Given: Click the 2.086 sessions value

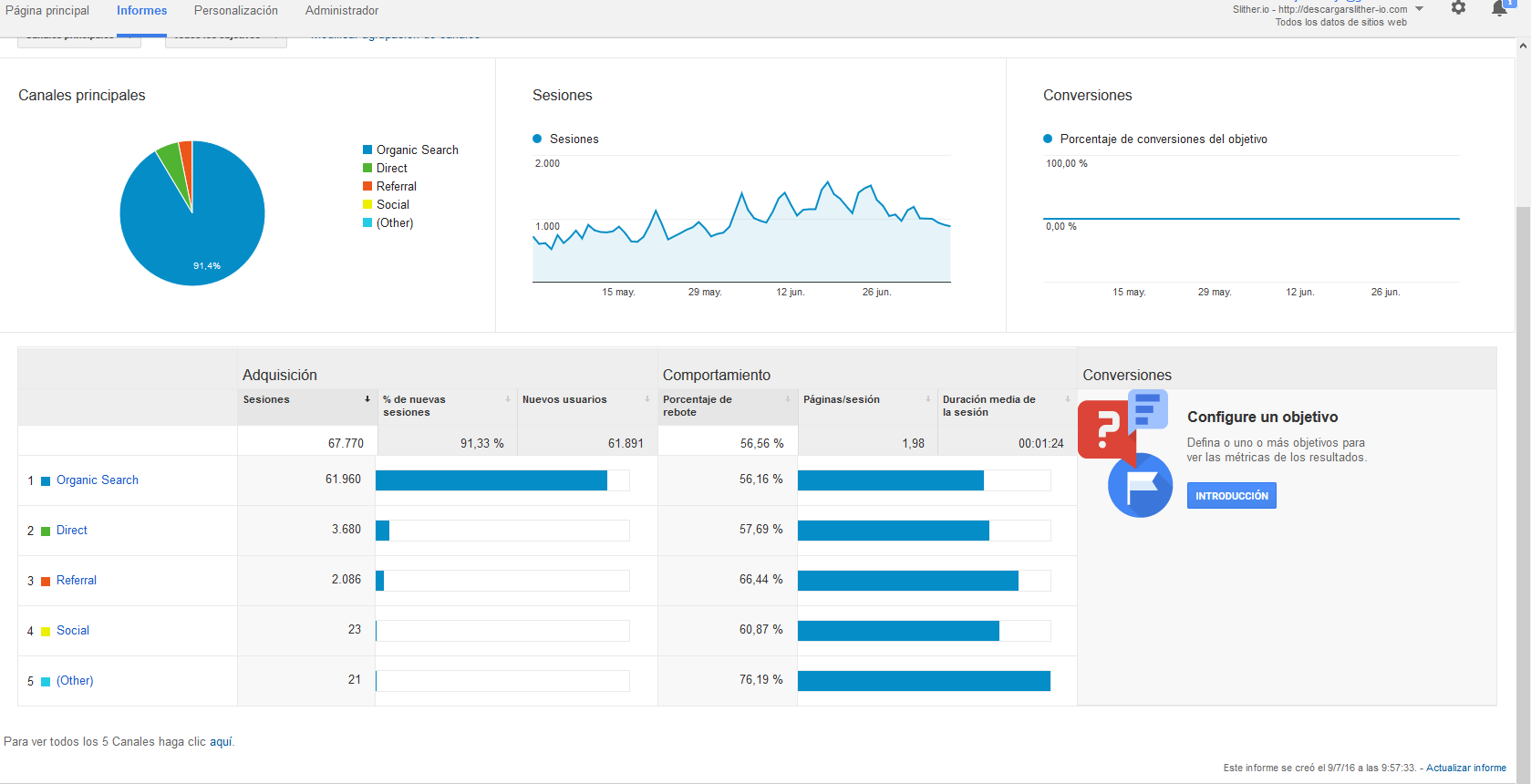Looking at the screenshot, I should [x=347, y=579].
